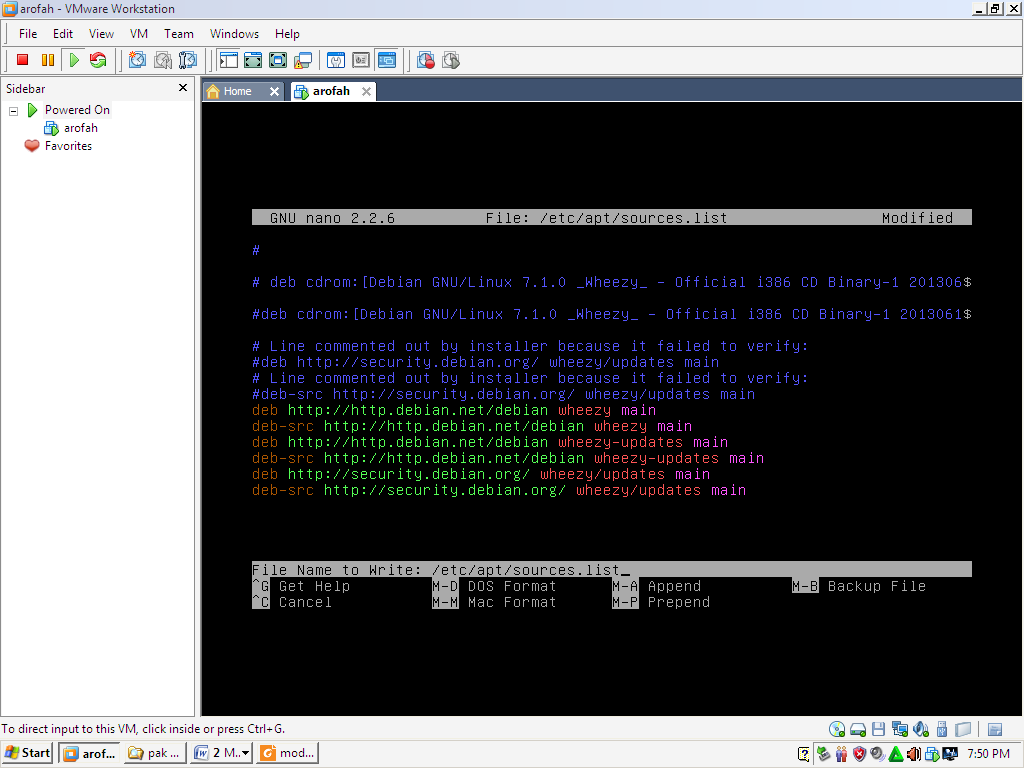Enter full screen mode

click(255, 60)
